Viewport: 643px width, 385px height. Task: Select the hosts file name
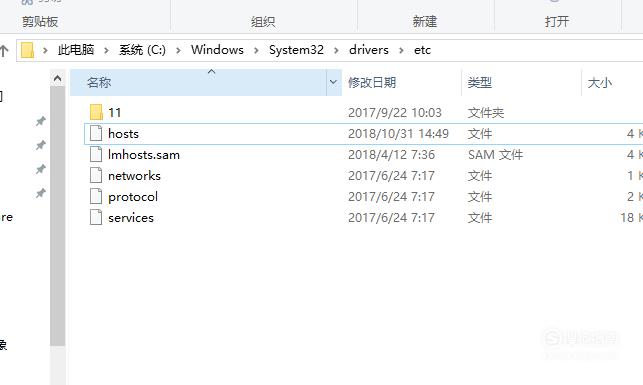point(123,134)
